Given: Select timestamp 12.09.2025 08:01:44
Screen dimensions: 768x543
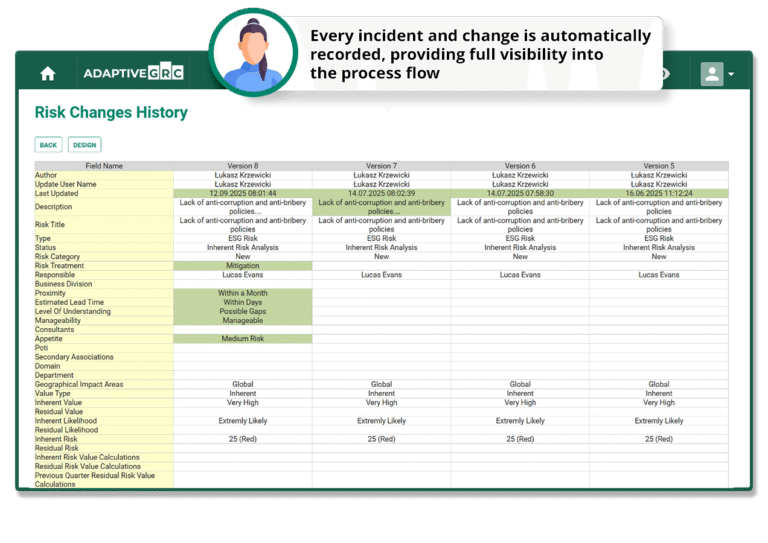Looking at the screenshot, I should (x=242, y=193).
